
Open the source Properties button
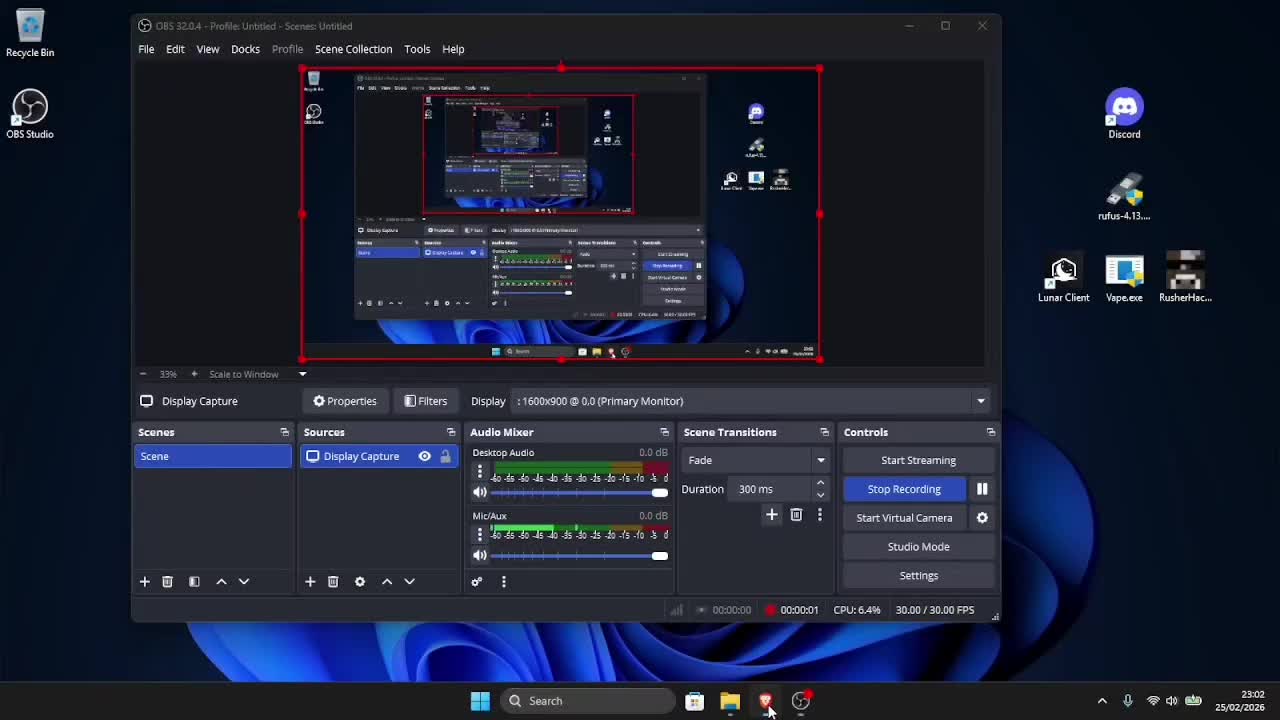click(345, 401)
